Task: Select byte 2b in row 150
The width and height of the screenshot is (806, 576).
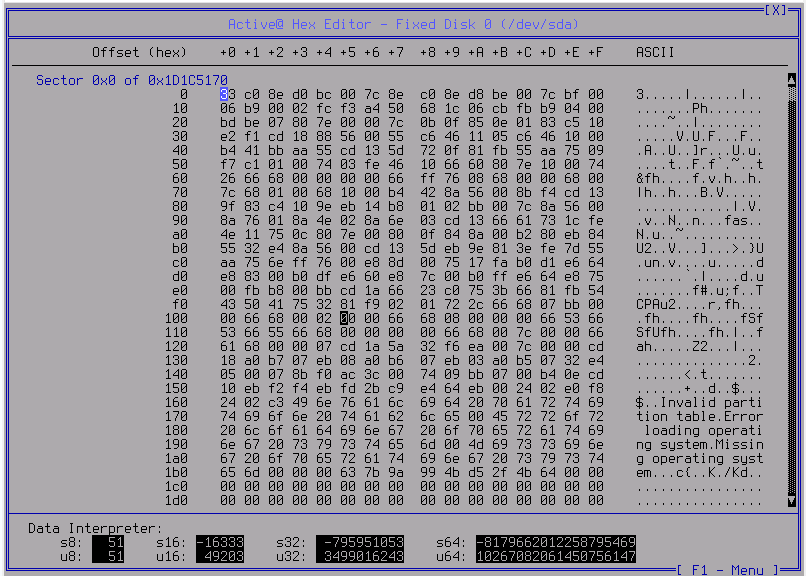Action: [372, 388]
